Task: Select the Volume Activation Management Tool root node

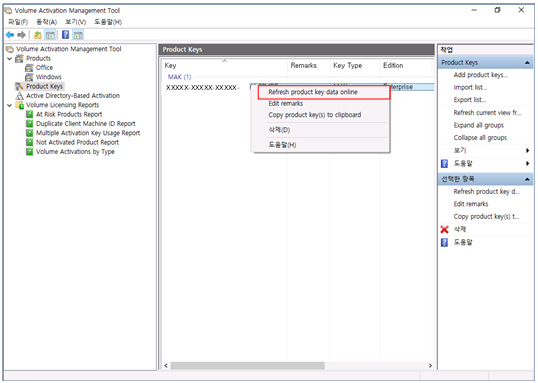Action: click(68, 49)
